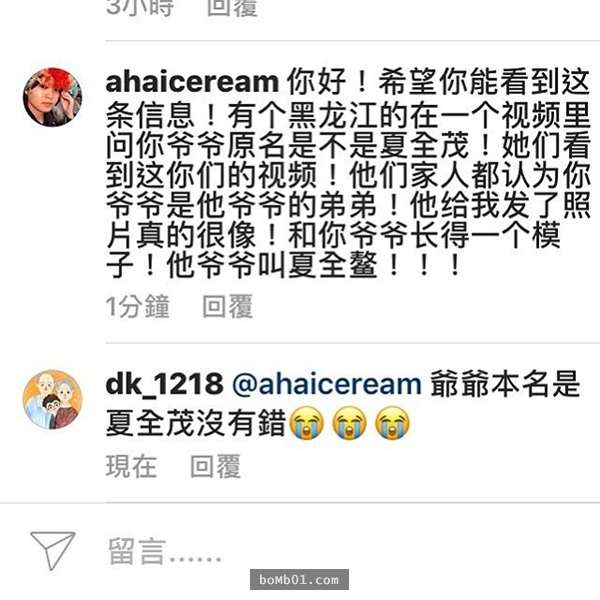Focus the 留言 comment input field
Image resolution: width=600 pixels, height=600 pixels.
pyautogui.click(x=344, y=551)
